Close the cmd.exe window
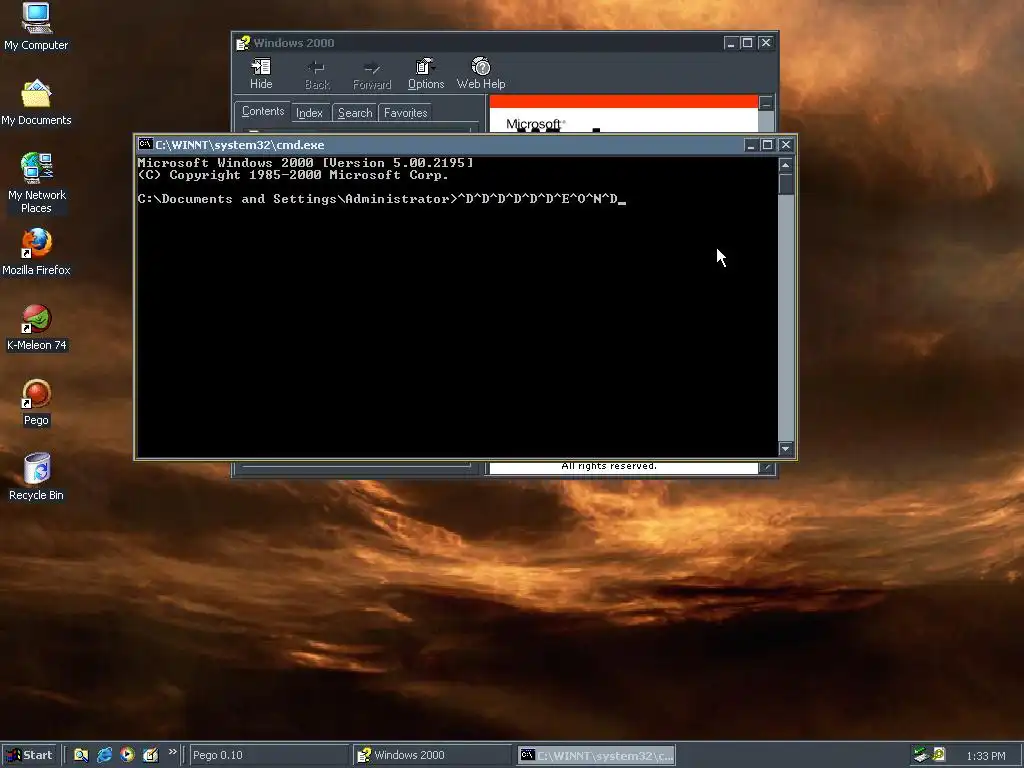The width and height of the screenshot is (1024, 768). pos(786,145)
